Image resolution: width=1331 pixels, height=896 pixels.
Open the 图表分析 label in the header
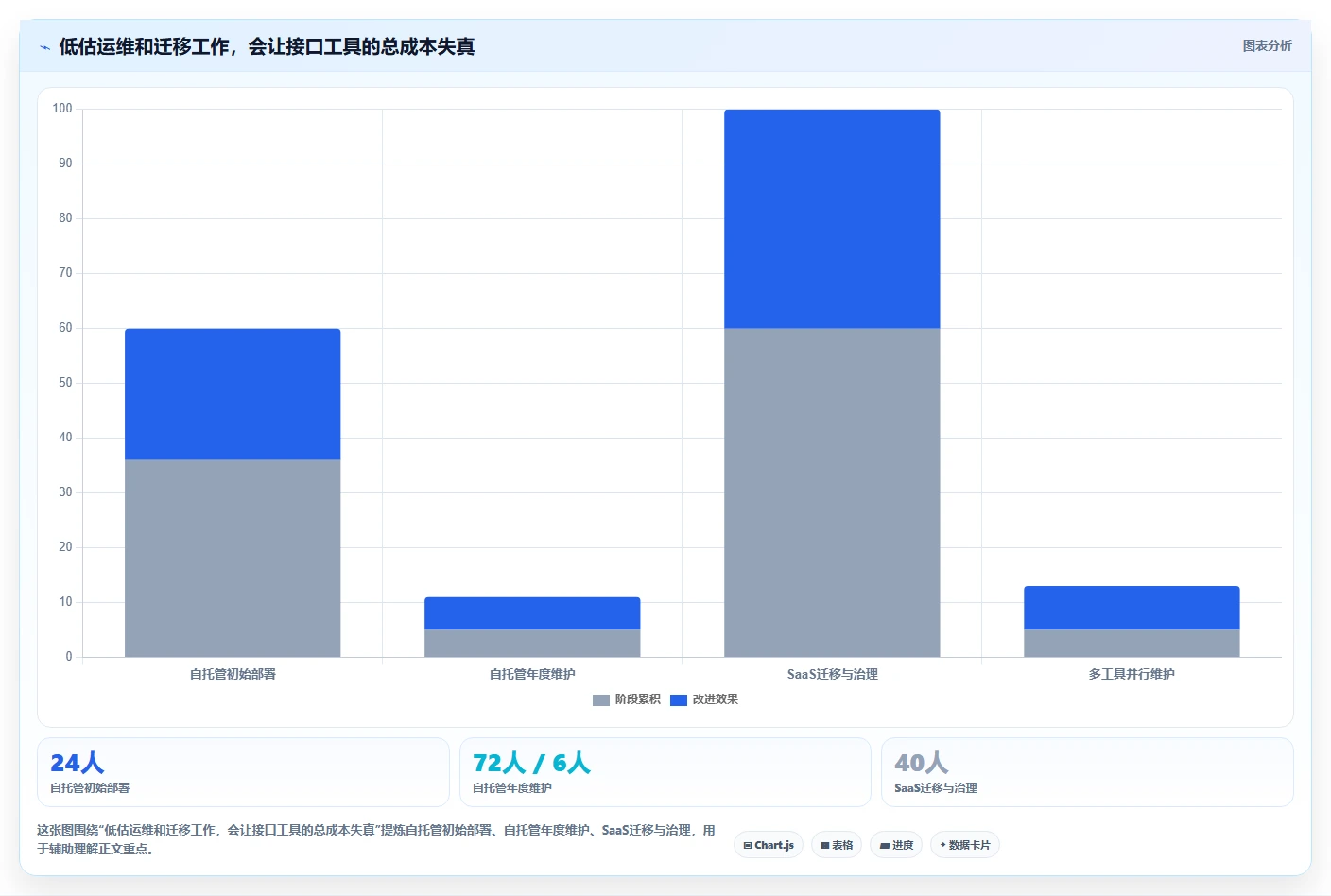(1267, 45)
